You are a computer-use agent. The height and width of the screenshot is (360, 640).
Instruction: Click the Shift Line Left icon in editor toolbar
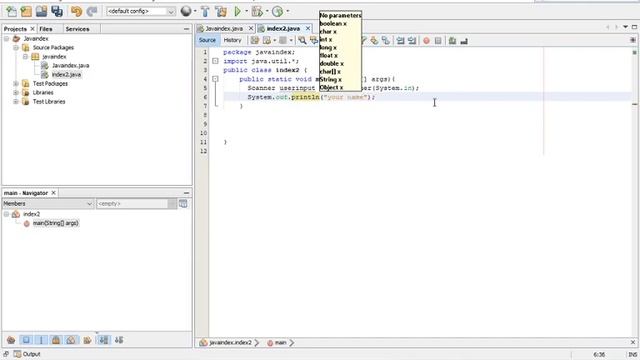coord(400,40)
